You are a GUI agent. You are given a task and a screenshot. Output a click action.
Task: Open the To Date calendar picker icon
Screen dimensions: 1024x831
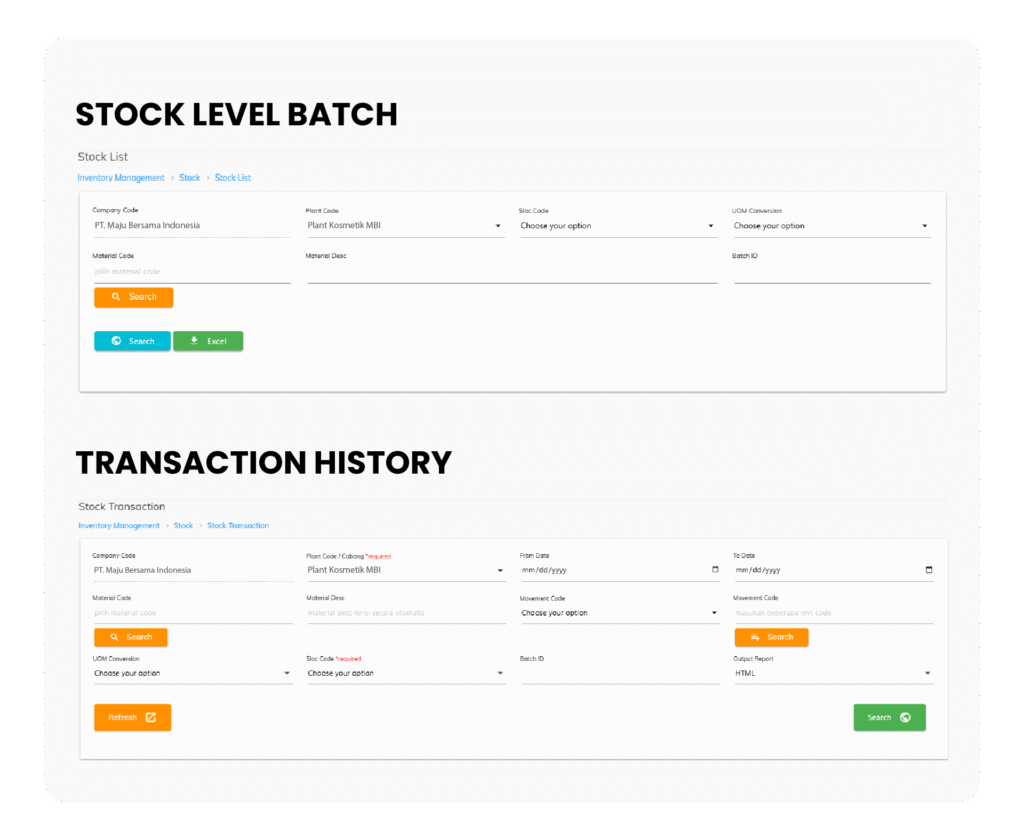(929, 570)
